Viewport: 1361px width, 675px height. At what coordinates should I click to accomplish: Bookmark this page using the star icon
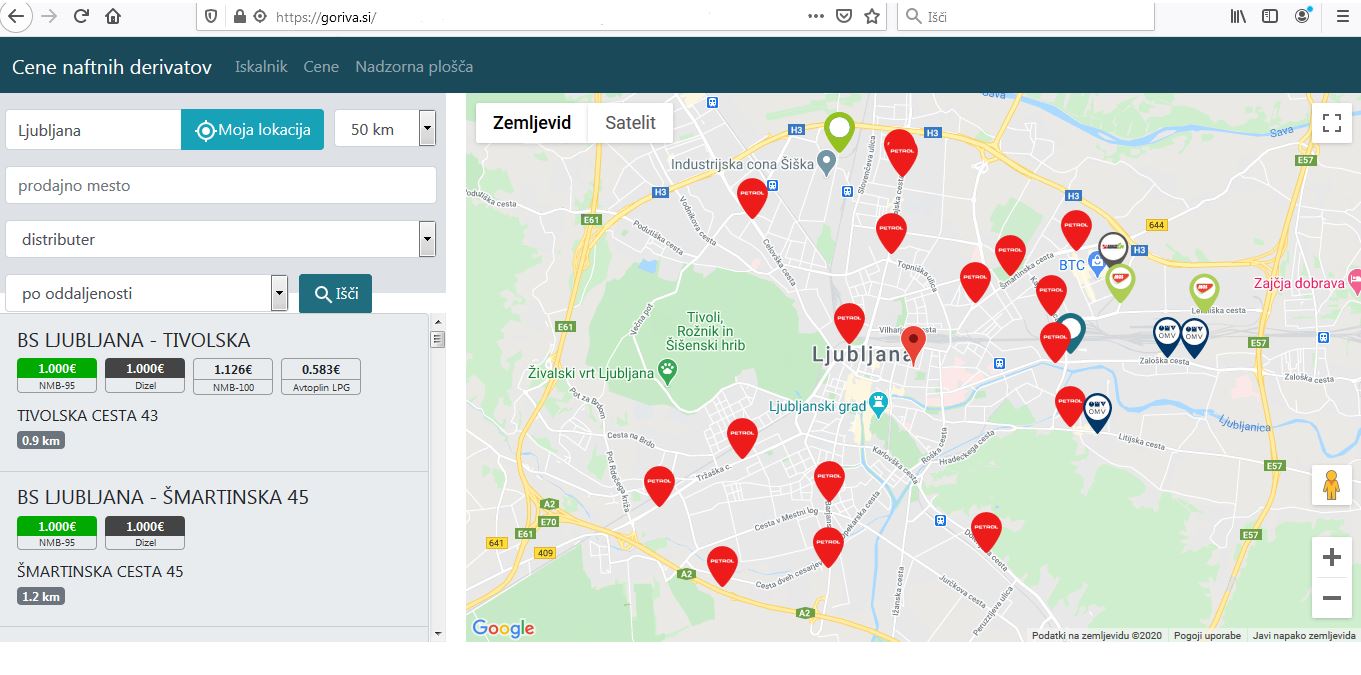point(872,16)
